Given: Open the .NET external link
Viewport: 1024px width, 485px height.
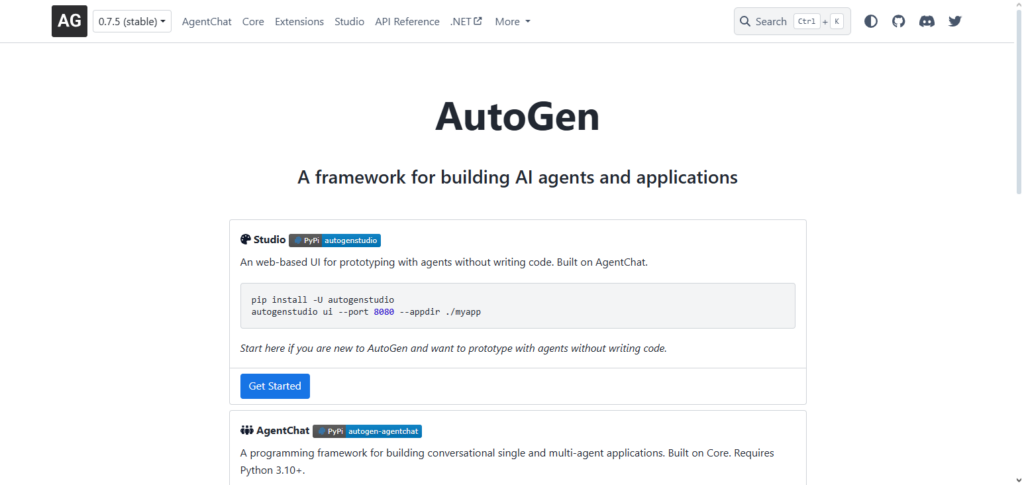Looking at the screenshot, I should [466, 22].
